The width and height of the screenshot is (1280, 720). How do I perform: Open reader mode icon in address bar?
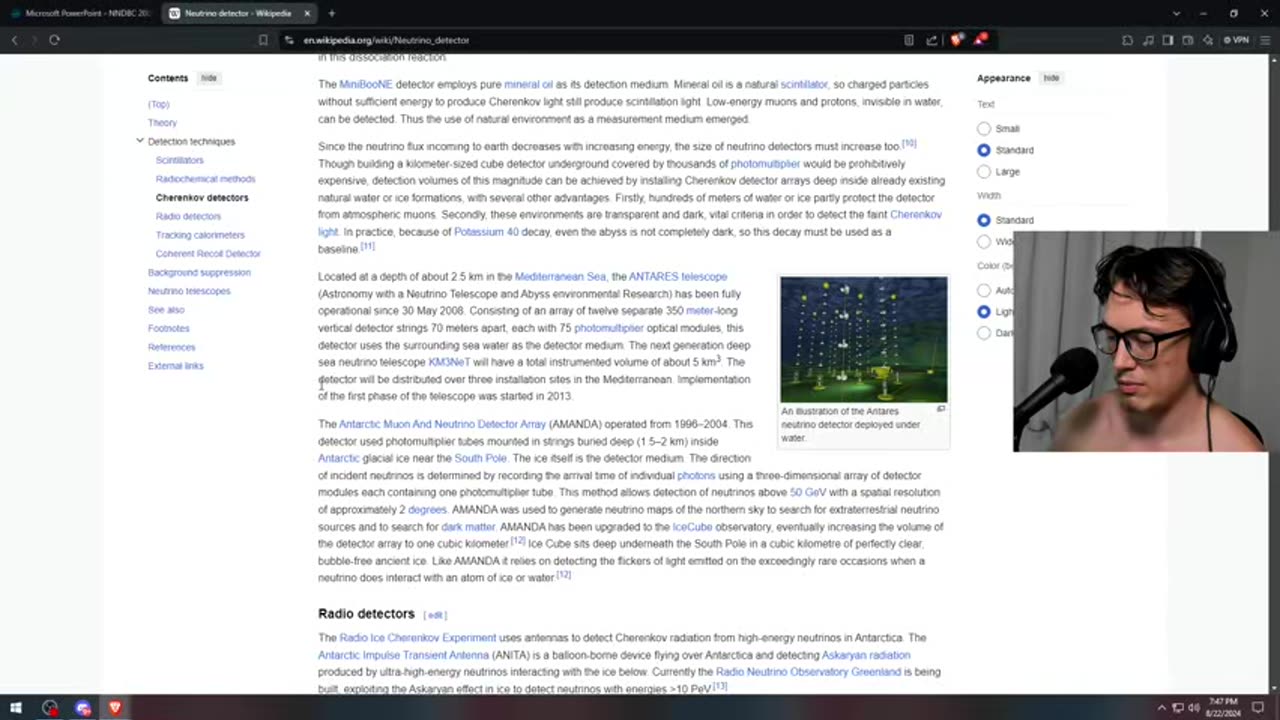coord(908,40)
